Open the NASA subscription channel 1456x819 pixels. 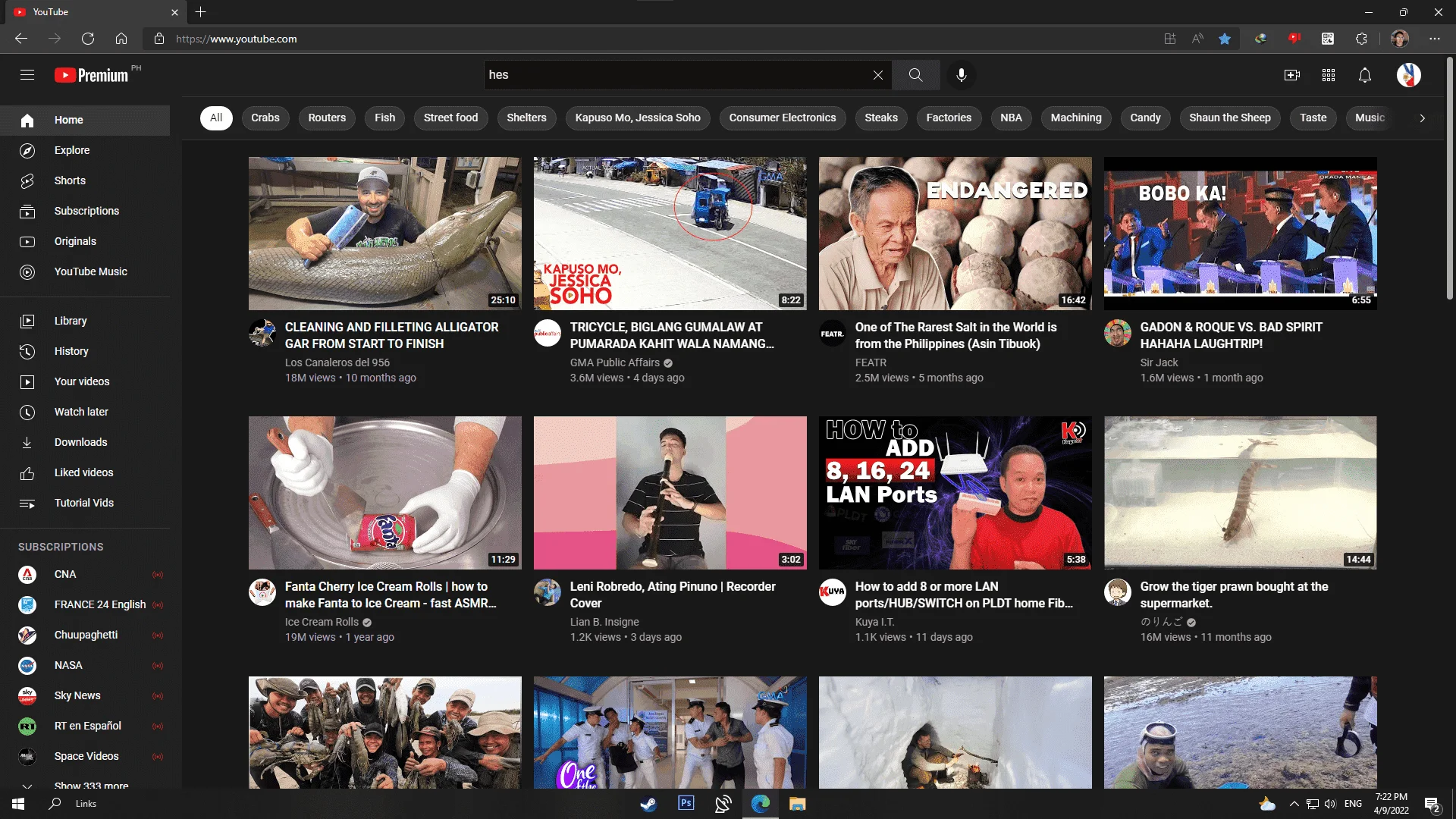pyautogui.click(x=85, y=665)
